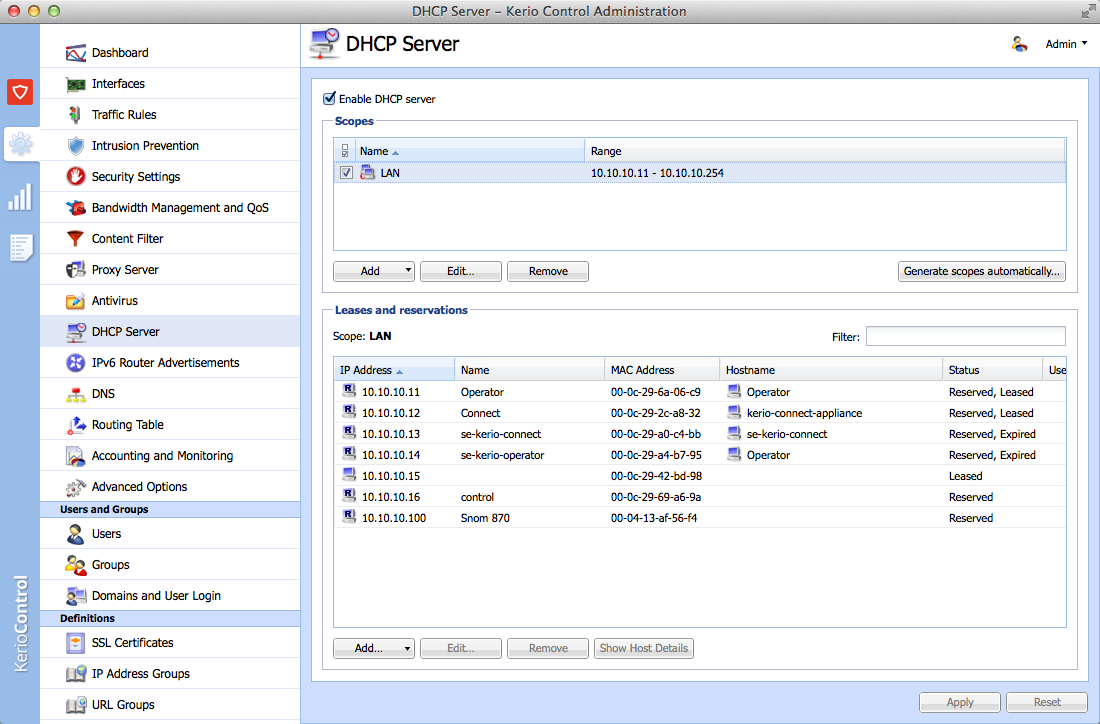Sort scopes by the Name column header
This screenshot has width=1100, height=724.
coord(470,151)
